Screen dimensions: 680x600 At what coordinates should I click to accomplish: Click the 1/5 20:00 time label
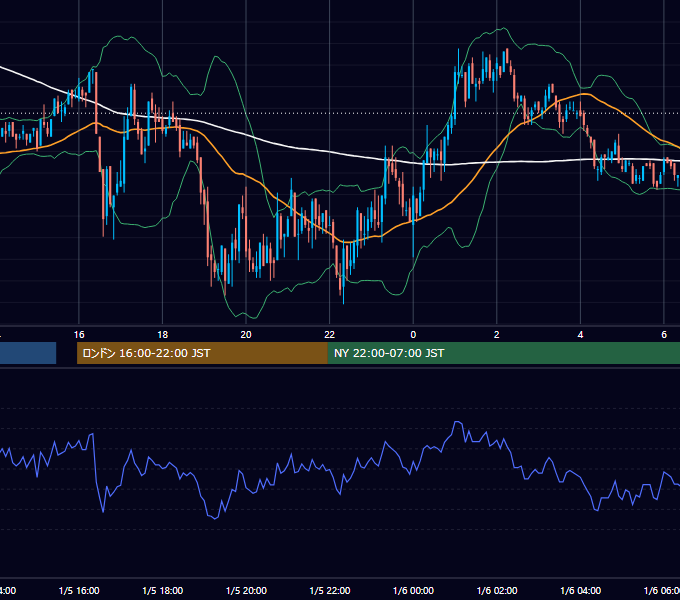click(246, 590)
